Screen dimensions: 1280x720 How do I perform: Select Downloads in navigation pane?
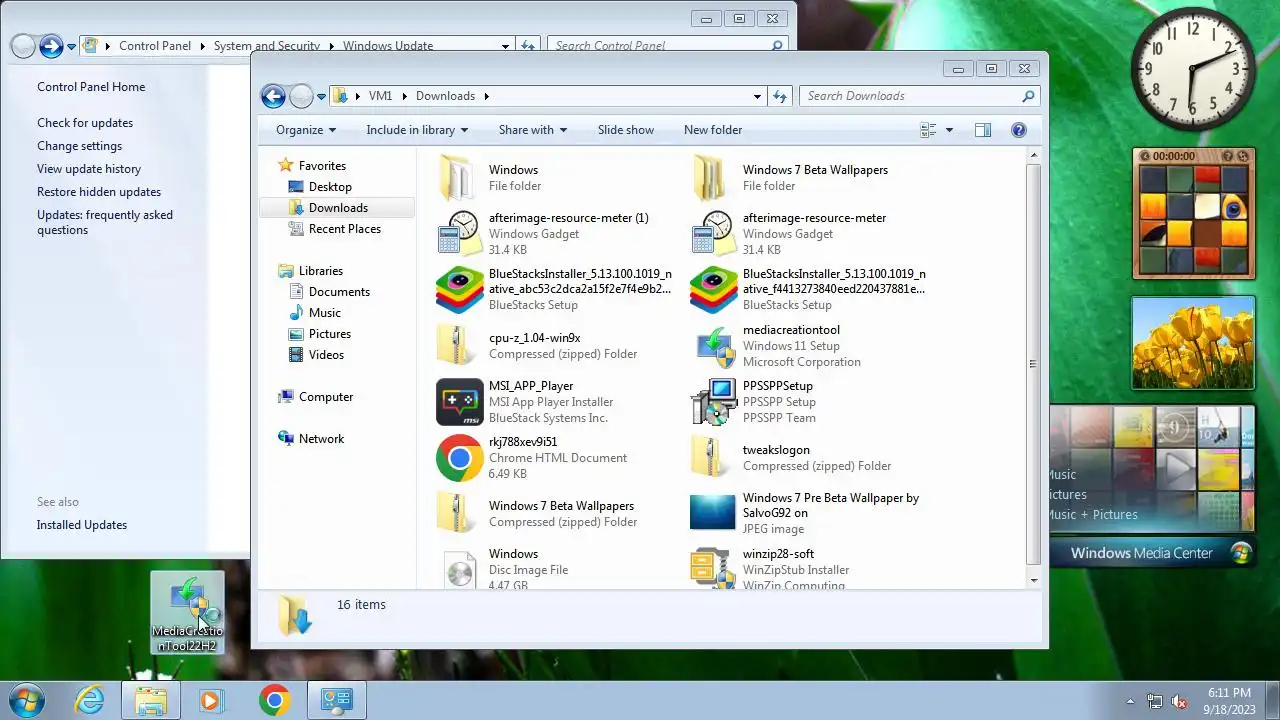tap(338, 208)
